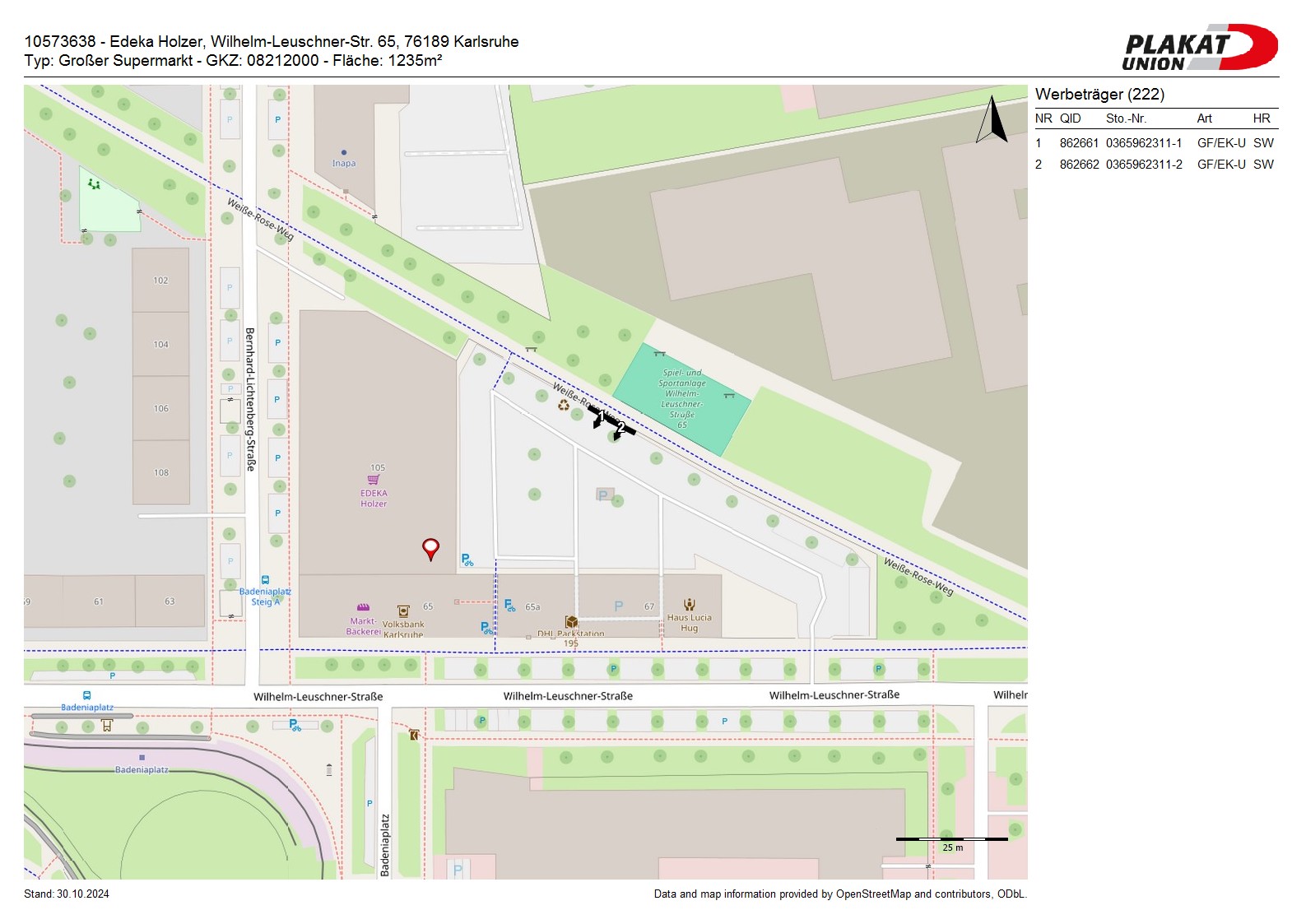Viewport: 1306px width, 924px height.
Task: Select the Volksbank Karlsruhe bank icon
Action: coord(403,611)
